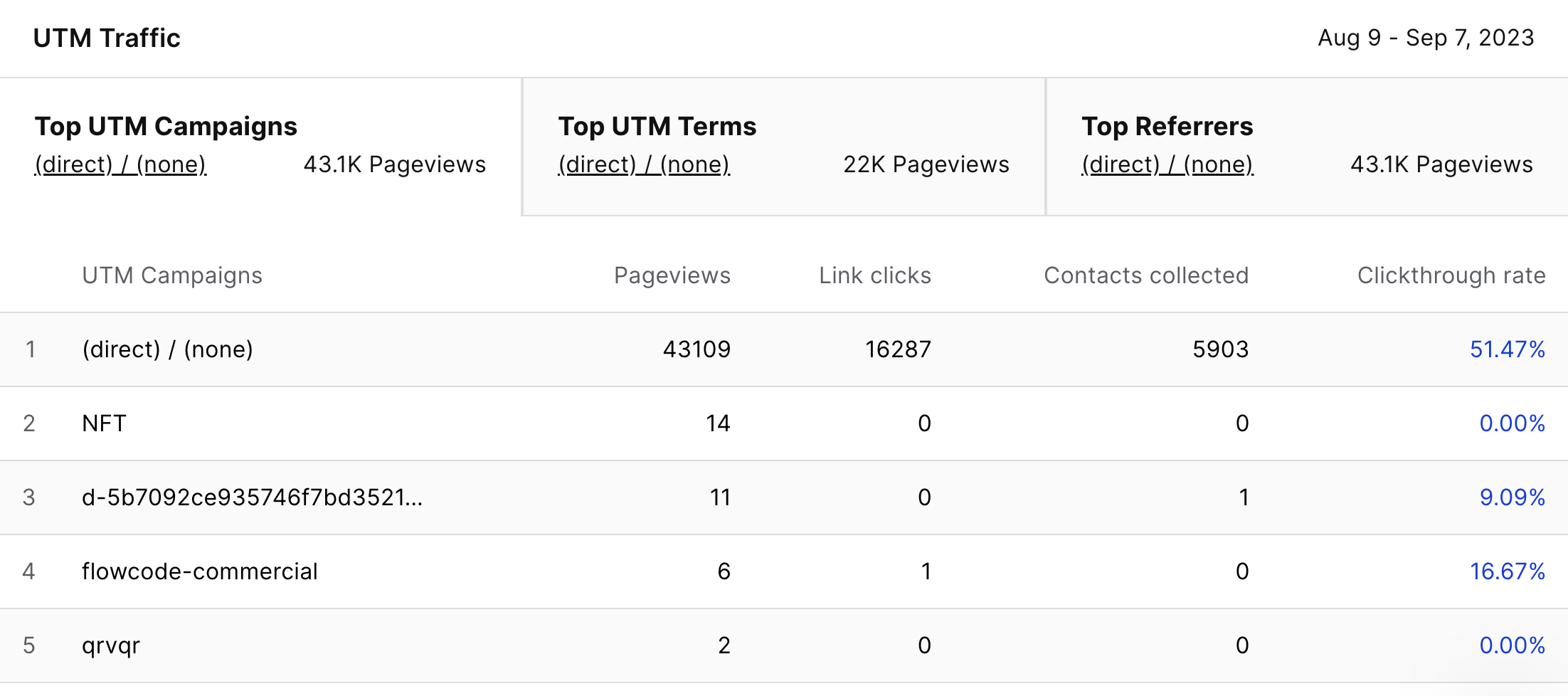The width and height of the screenshot is (1568, 696).
Task: Click the (direct) / (none) link under Top Referrers
Action: pyautogui.click(x=1167, y=164)
